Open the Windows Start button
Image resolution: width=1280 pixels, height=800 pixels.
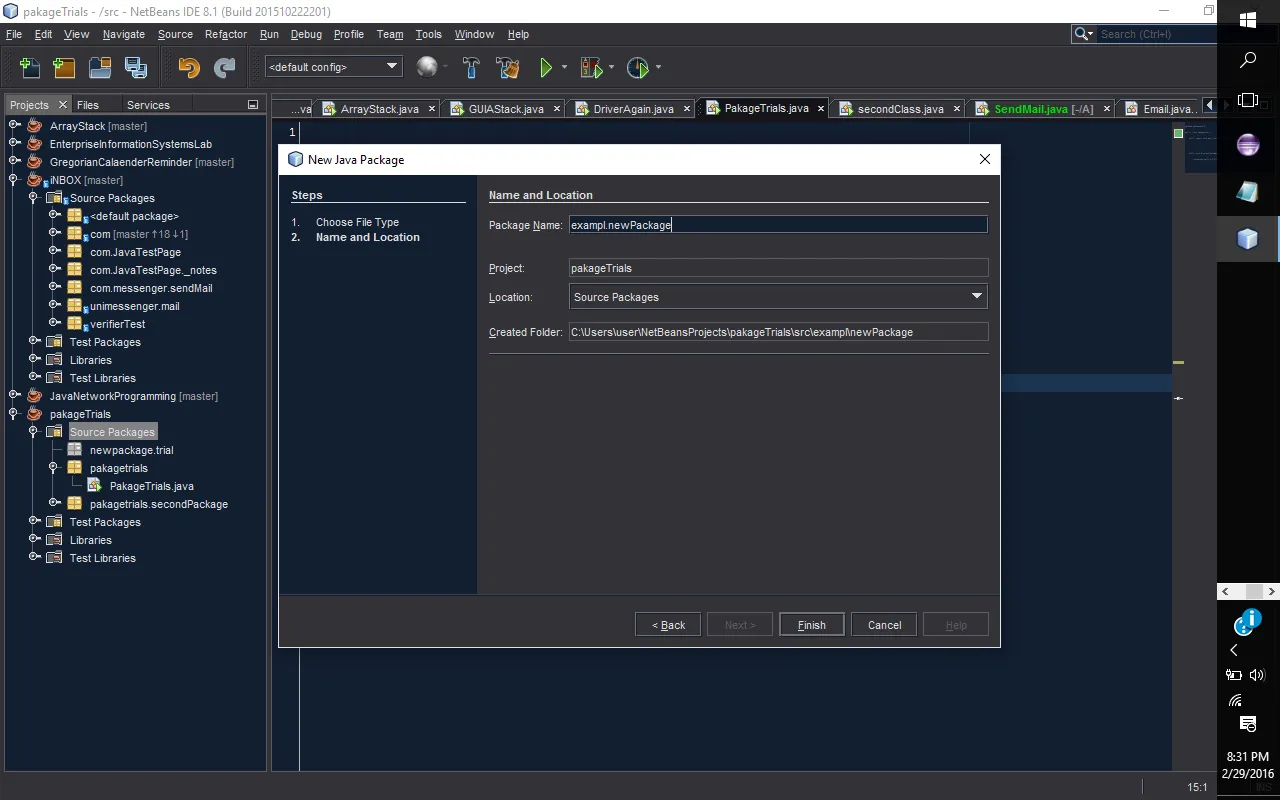(x=1248, y=20)
